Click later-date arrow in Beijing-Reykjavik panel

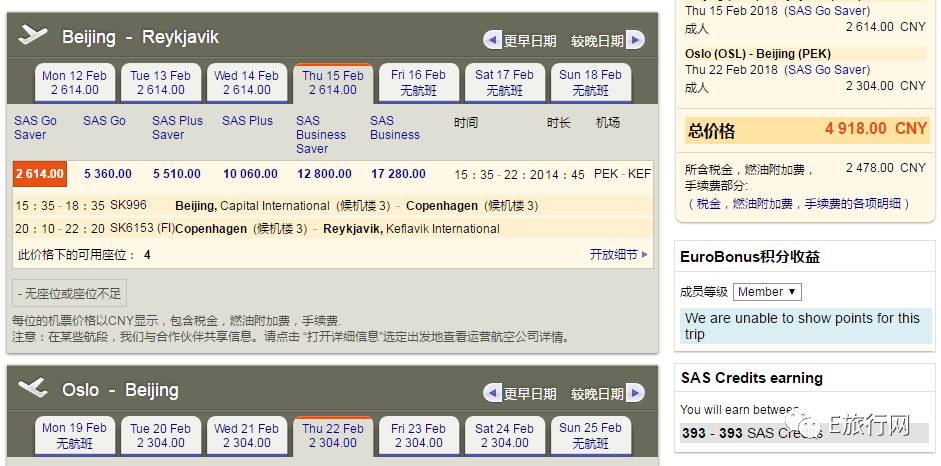[636, 40]
